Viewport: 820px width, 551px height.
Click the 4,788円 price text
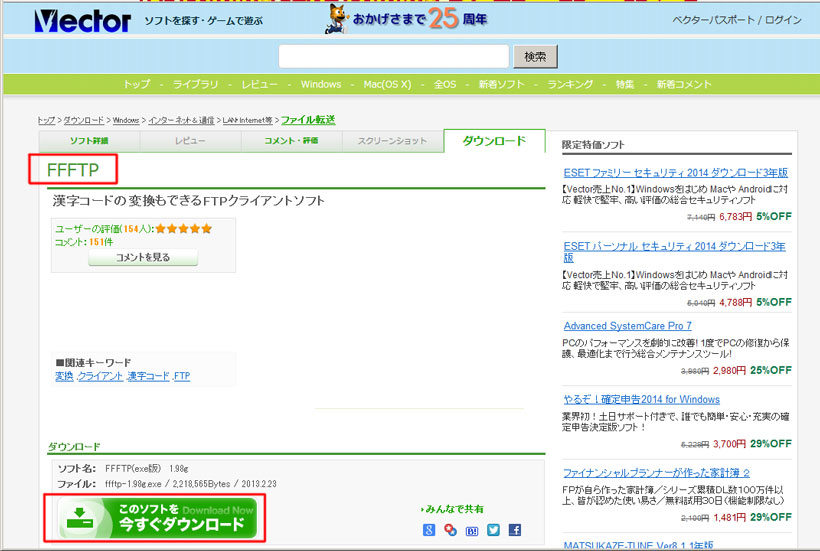735,302
